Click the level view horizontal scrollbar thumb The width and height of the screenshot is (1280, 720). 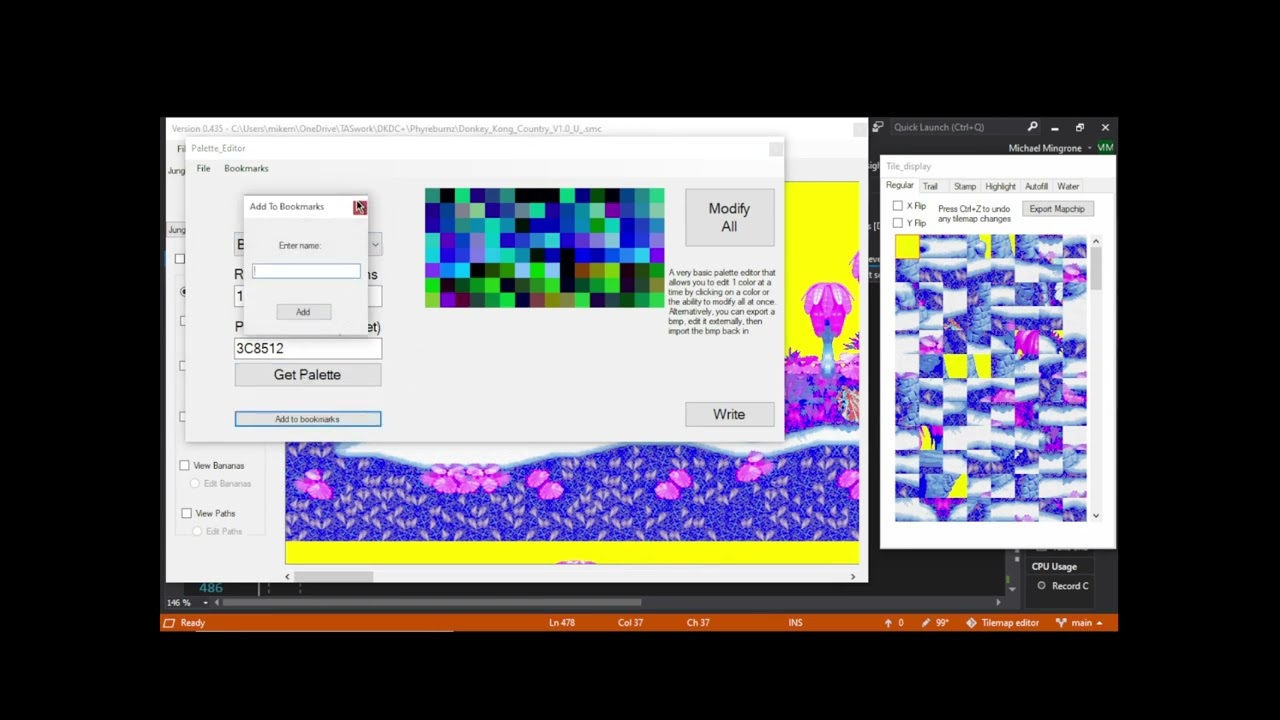(x=334, y=576)
